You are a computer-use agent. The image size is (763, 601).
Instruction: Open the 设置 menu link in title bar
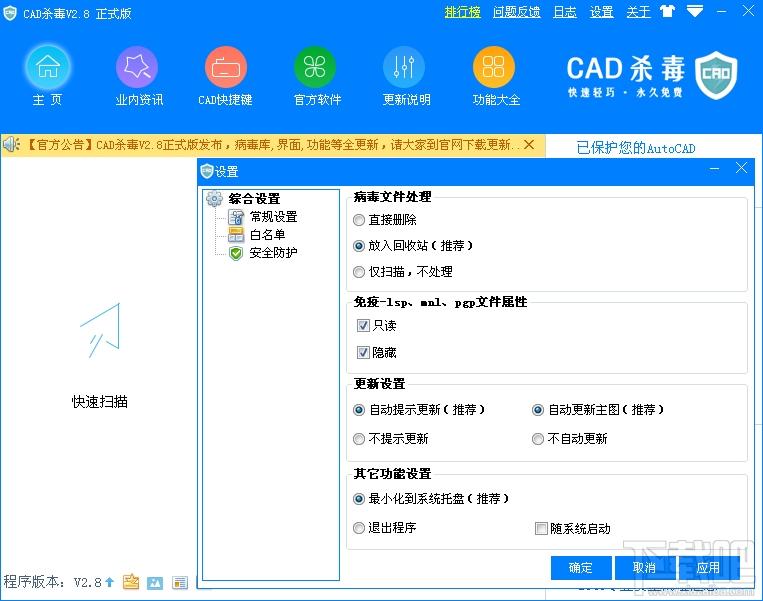pos(601,11)
